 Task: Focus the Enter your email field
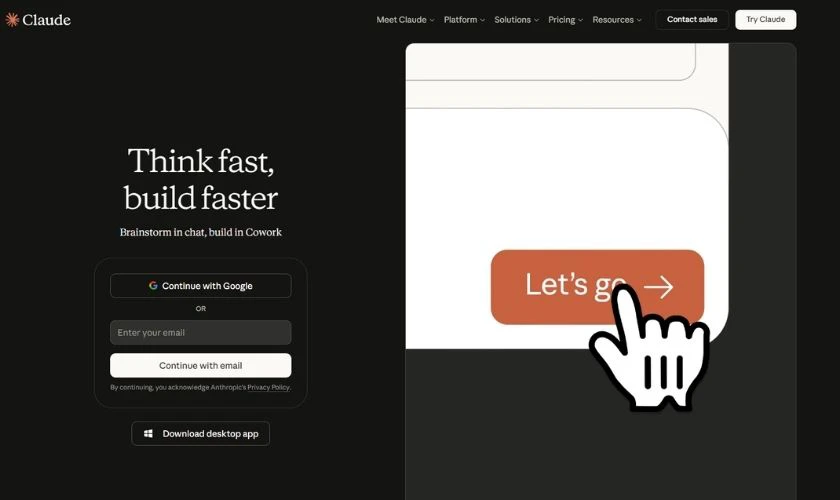tap(200, 332)
